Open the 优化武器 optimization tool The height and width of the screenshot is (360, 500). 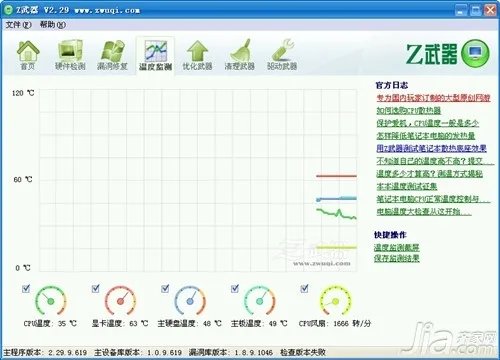(x=197, y=55)
